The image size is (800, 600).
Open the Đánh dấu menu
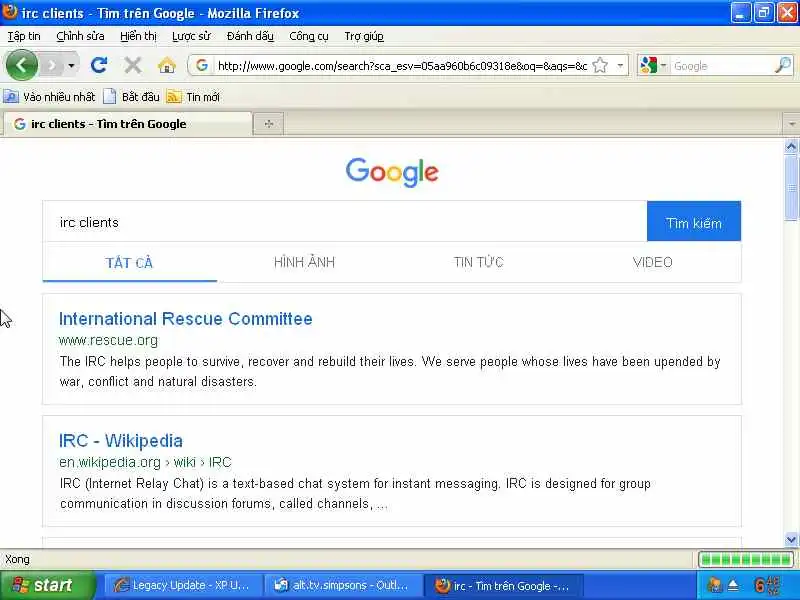(250, 36)
